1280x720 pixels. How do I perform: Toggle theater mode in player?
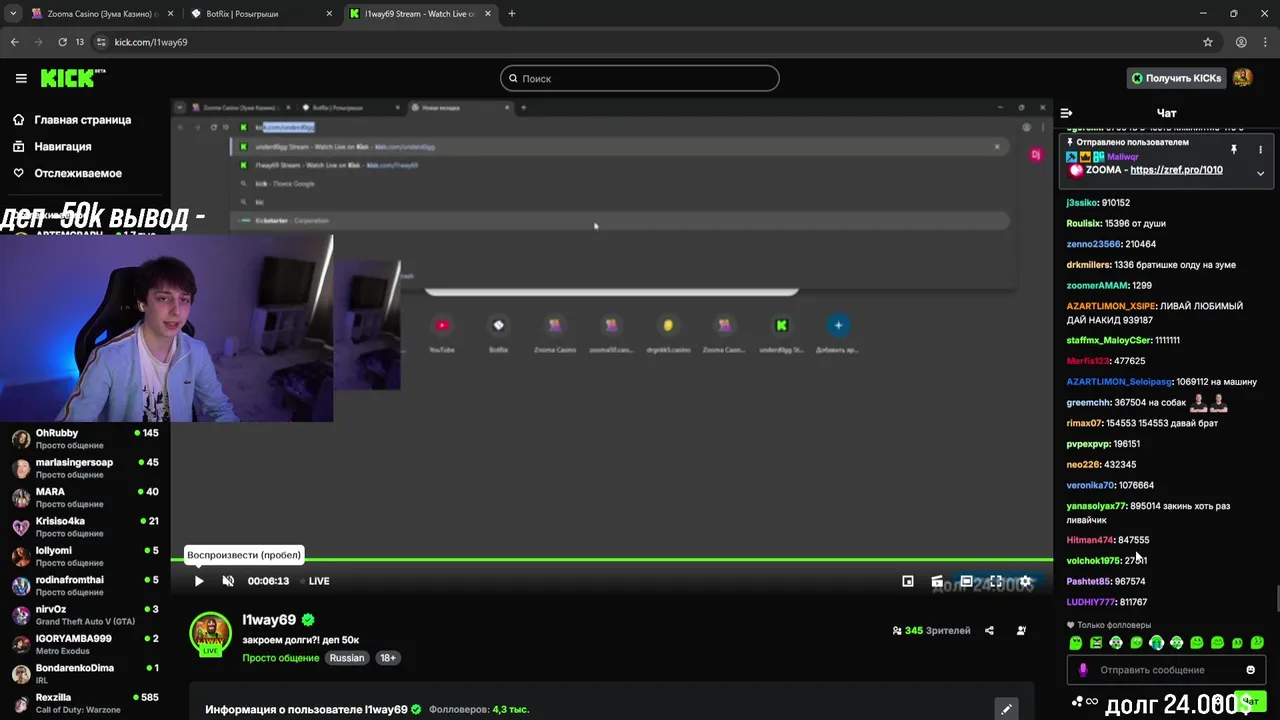[x=966, y=581]
